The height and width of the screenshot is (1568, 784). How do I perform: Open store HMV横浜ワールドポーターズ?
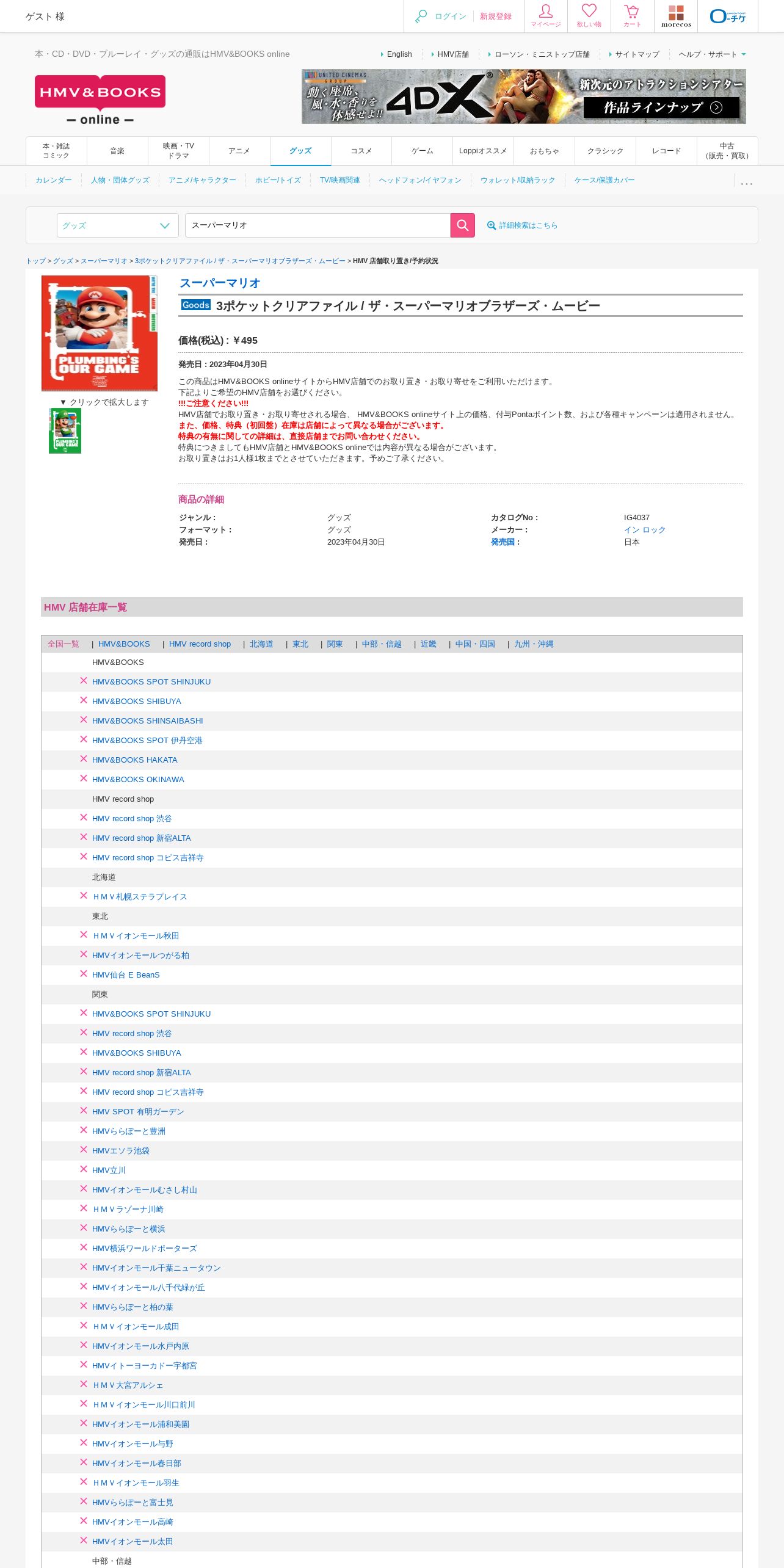coord(144,1249)
